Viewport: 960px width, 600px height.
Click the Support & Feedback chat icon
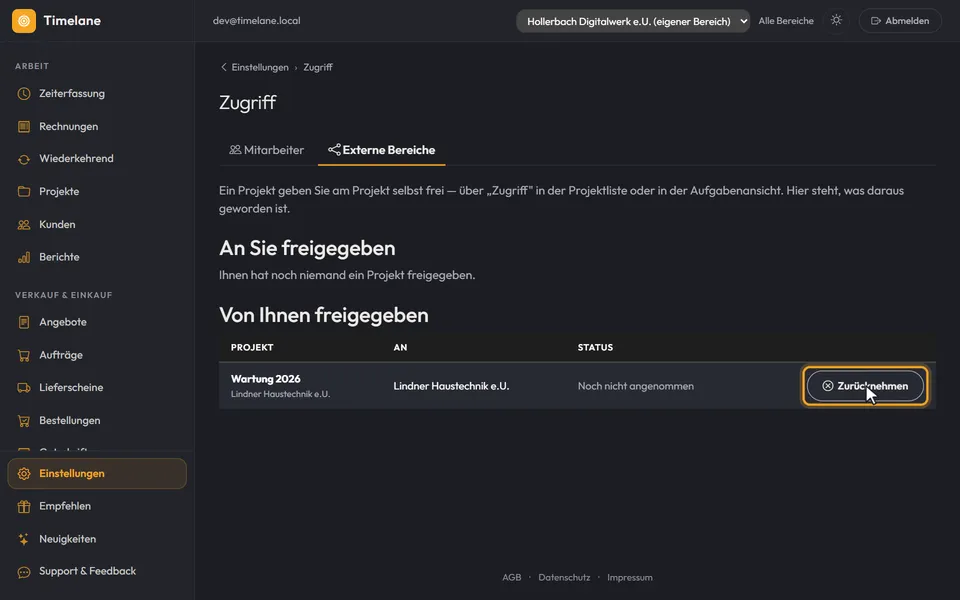click(x=24, y=572)
